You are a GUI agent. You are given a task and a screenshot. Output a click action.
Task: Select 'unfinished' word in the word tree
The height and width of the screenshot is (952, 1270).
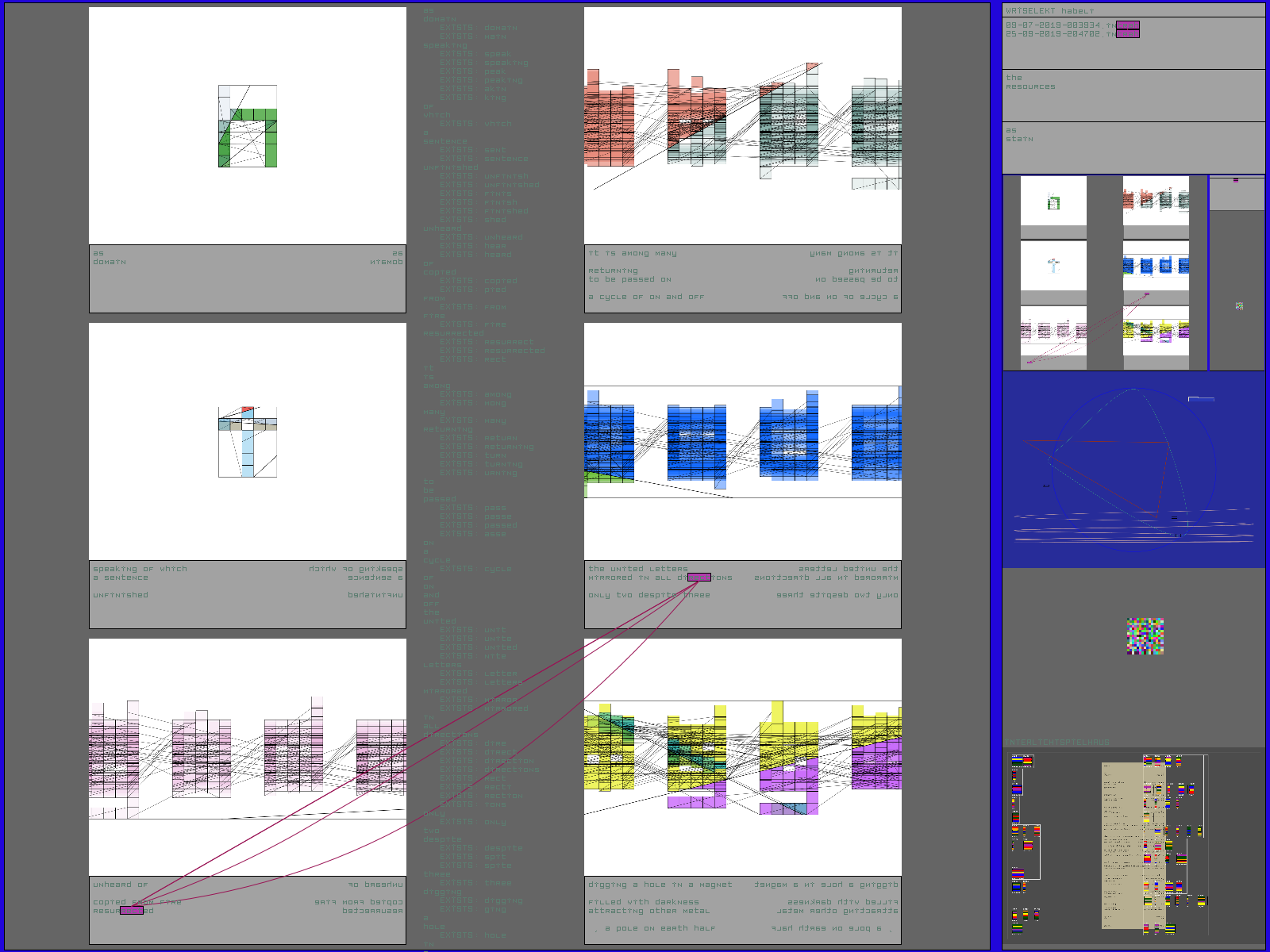[451, 167]
